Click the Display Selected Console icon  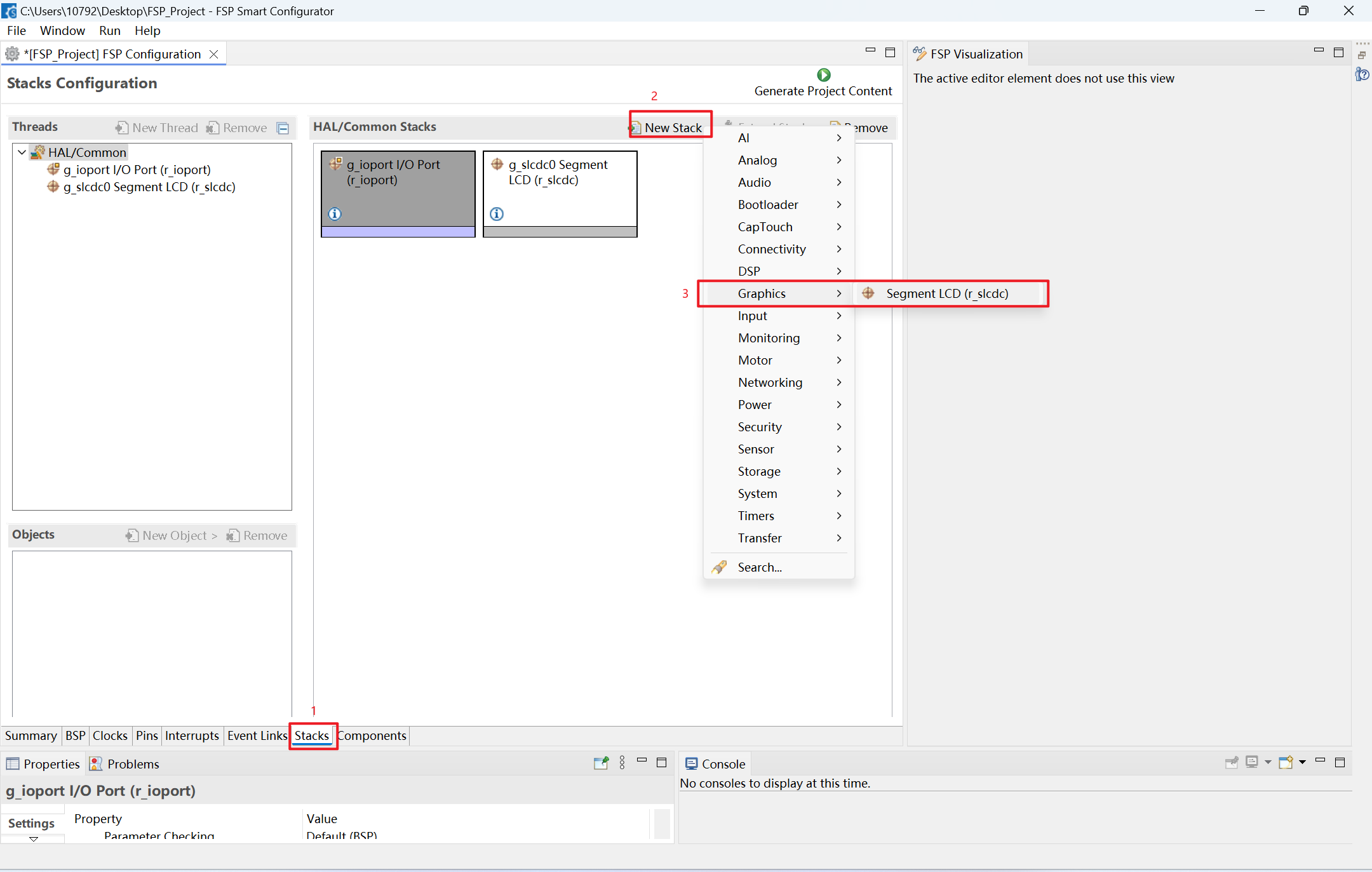tap(1252, 762)
